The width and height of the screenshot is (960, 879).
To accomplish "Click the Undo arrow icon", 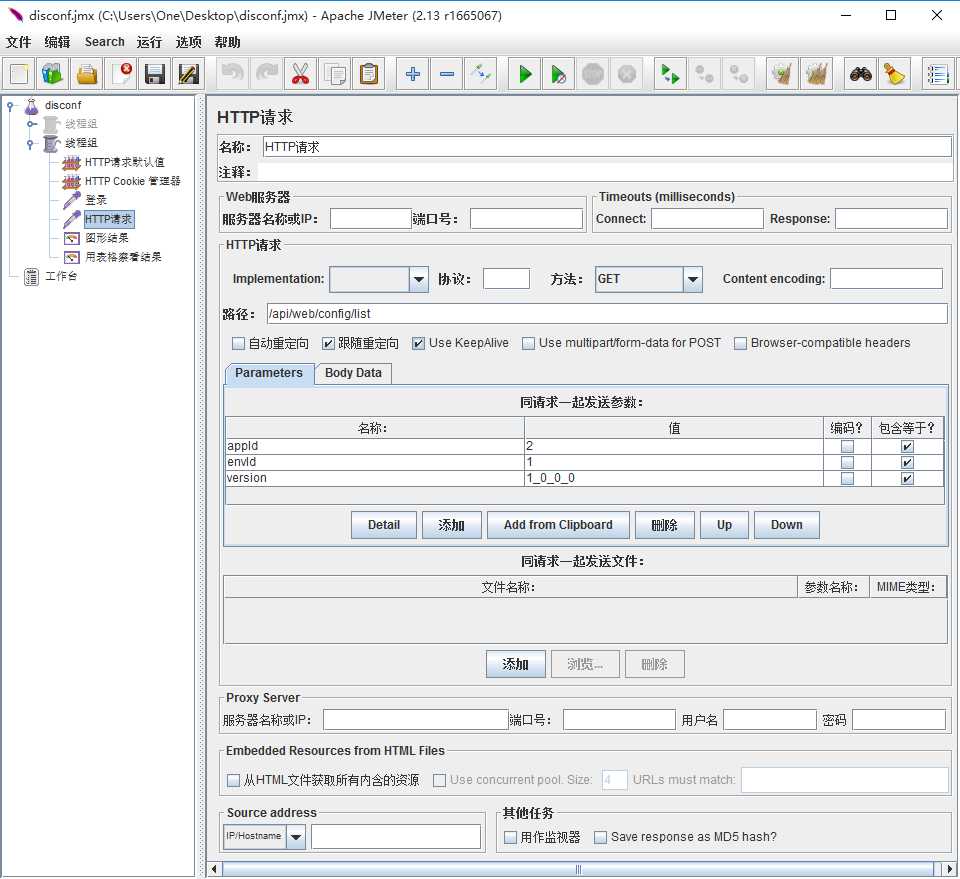I will pos(233,74).
